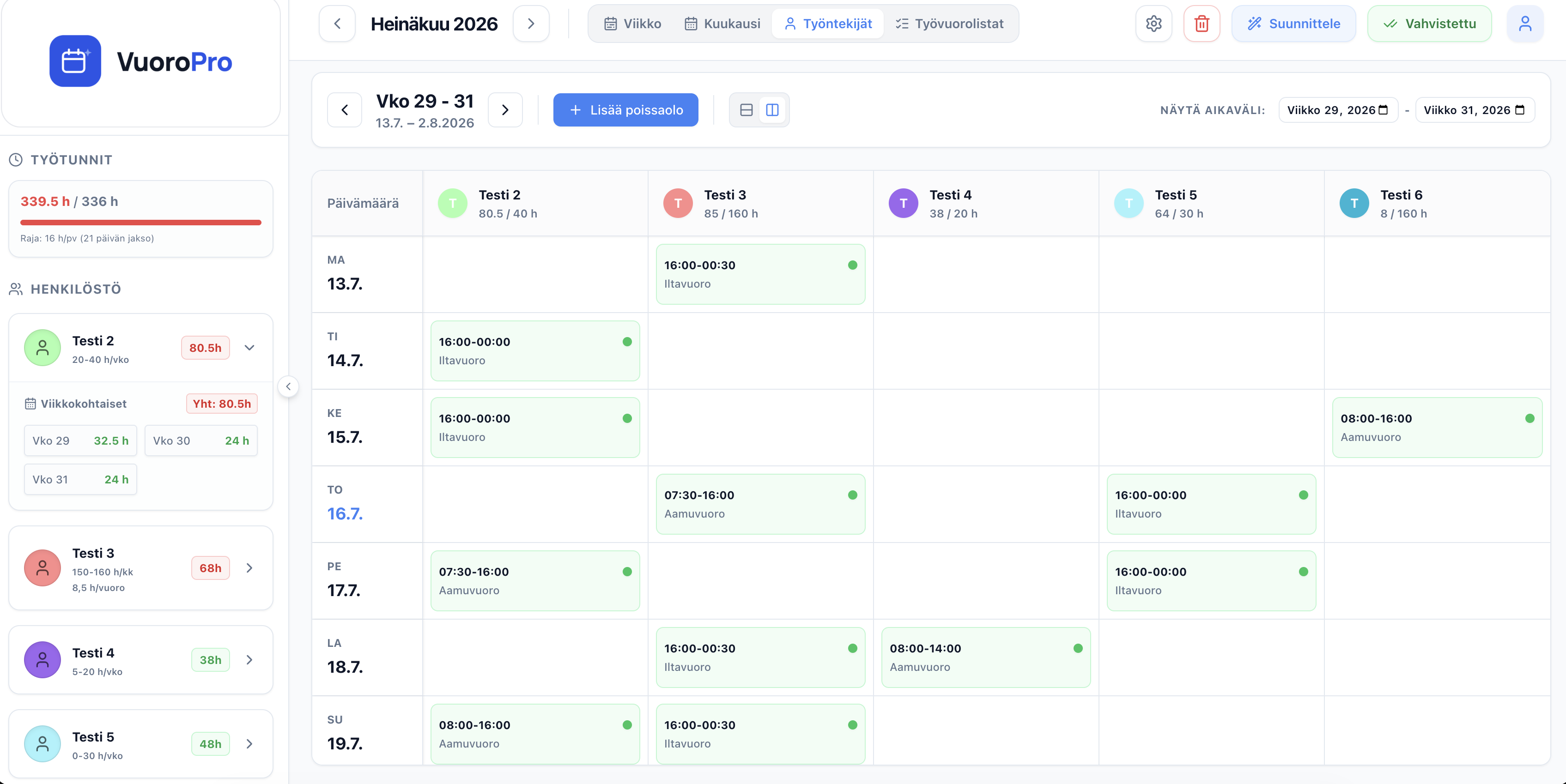Viewport: 1566px width, 784px height.
Task: Open the Työvuorolistat tab
Action: point(949,24)
